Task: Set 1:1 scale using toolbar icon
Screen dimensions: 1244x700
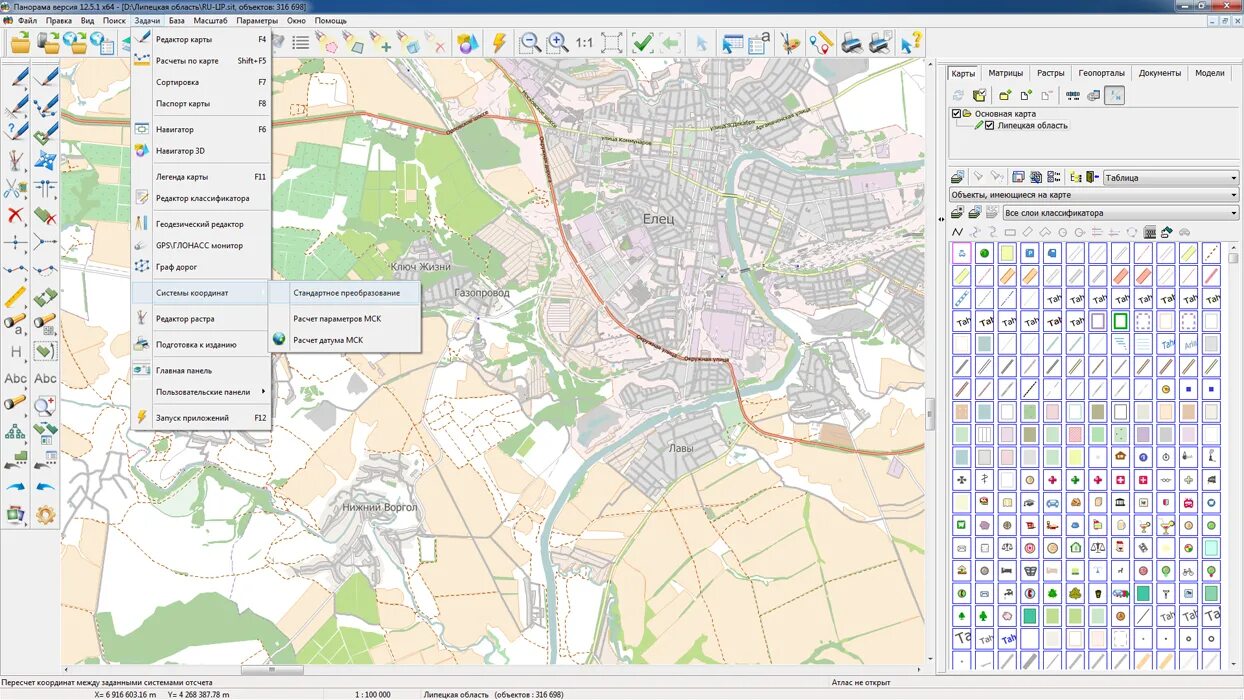Action: [x=585, y=43]
